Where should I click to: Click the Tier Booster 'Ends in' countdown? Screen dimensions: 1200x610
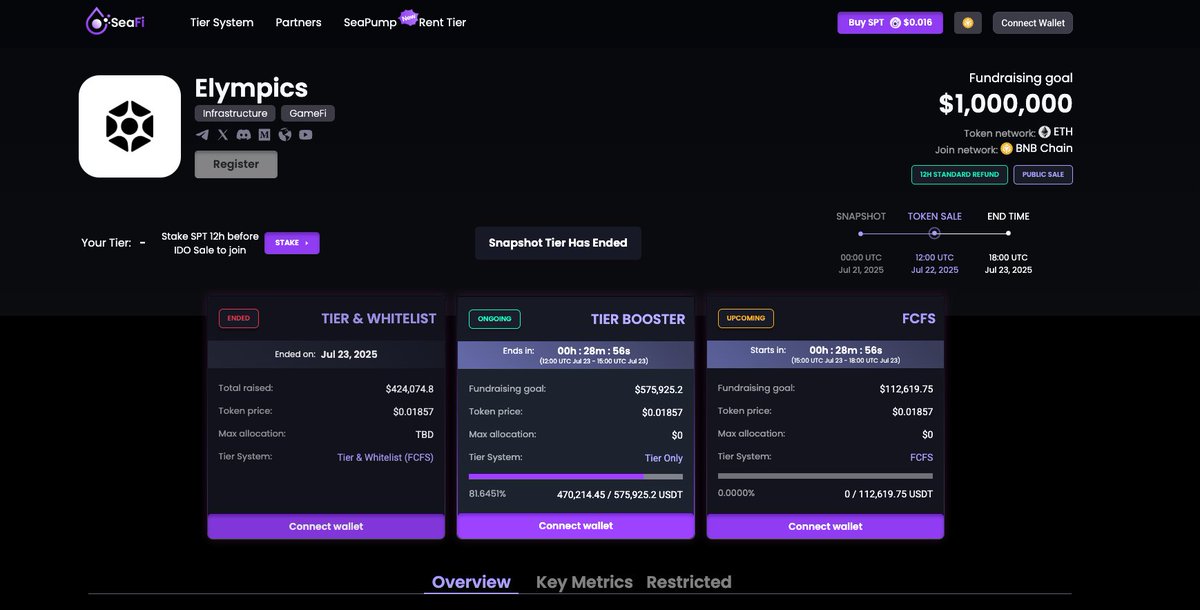coord(575,354)
